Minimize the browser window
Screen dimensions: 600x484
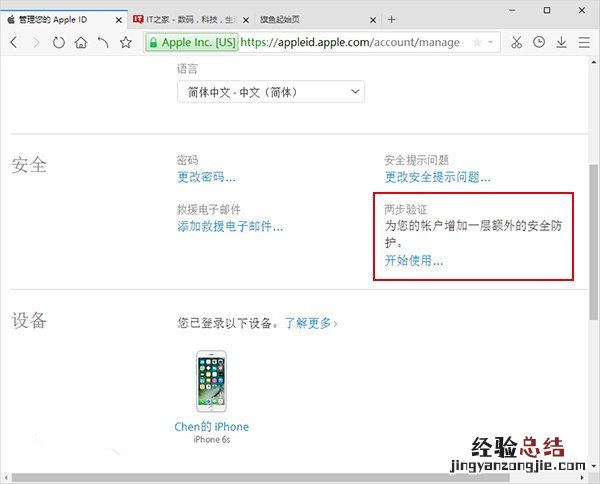pyautogui.click(x=512, y=11)
